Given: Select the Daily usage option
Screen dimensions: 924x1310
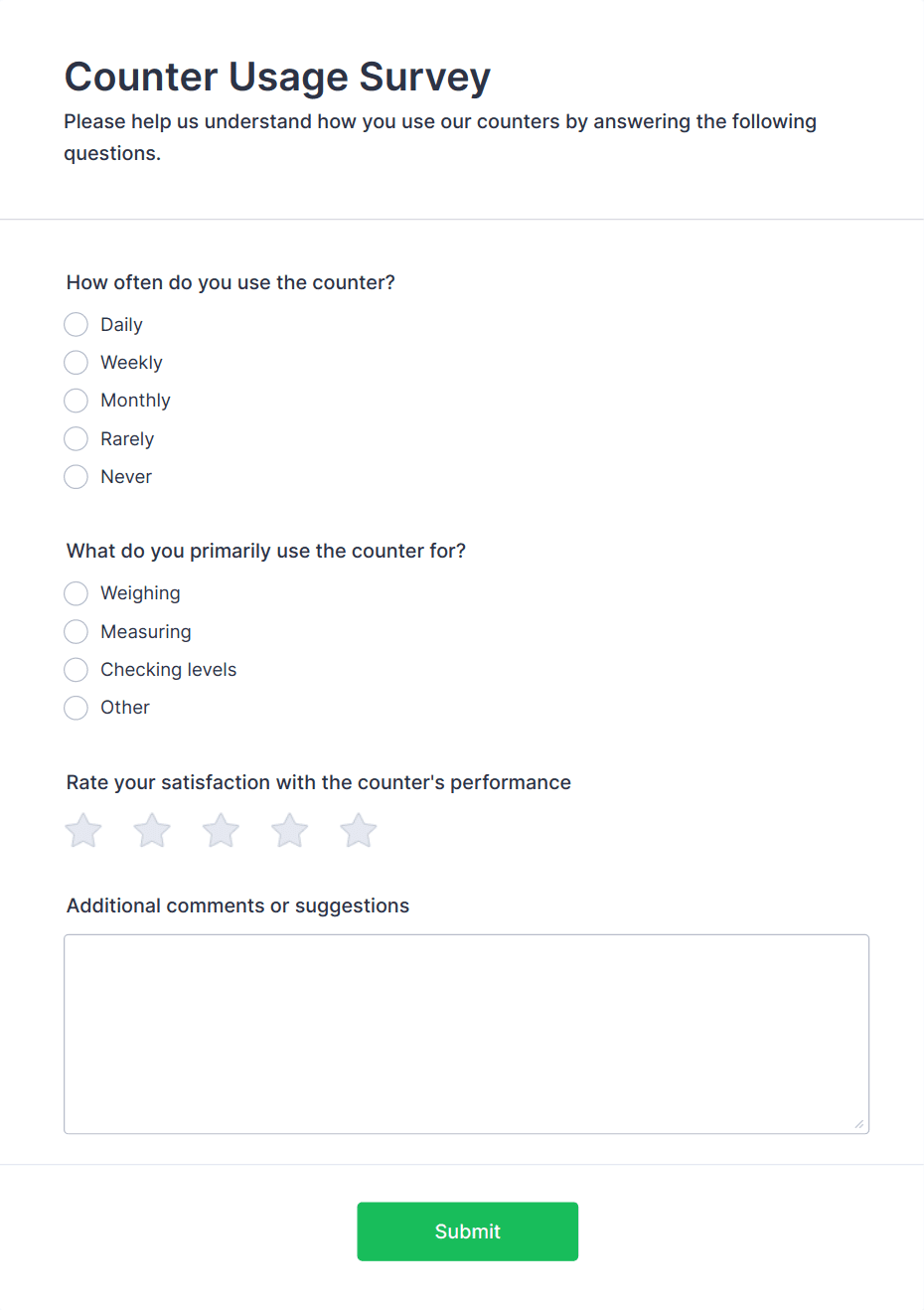Looking at the screenshot, I should (76, 324).
